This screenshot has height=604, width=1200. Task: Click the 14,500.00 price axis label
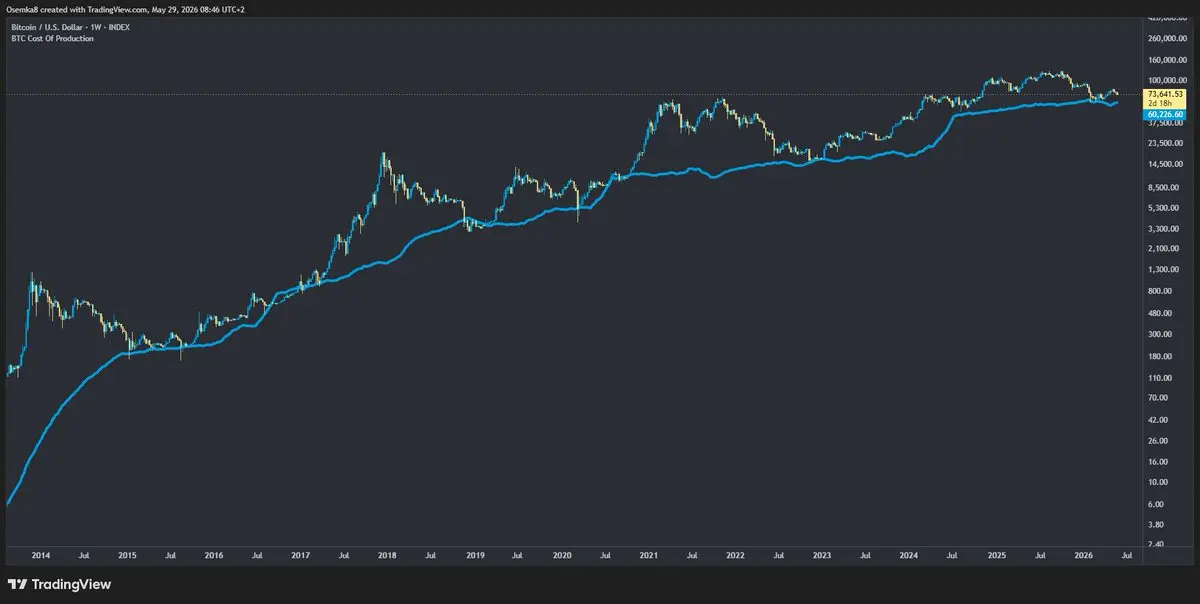1166,165
